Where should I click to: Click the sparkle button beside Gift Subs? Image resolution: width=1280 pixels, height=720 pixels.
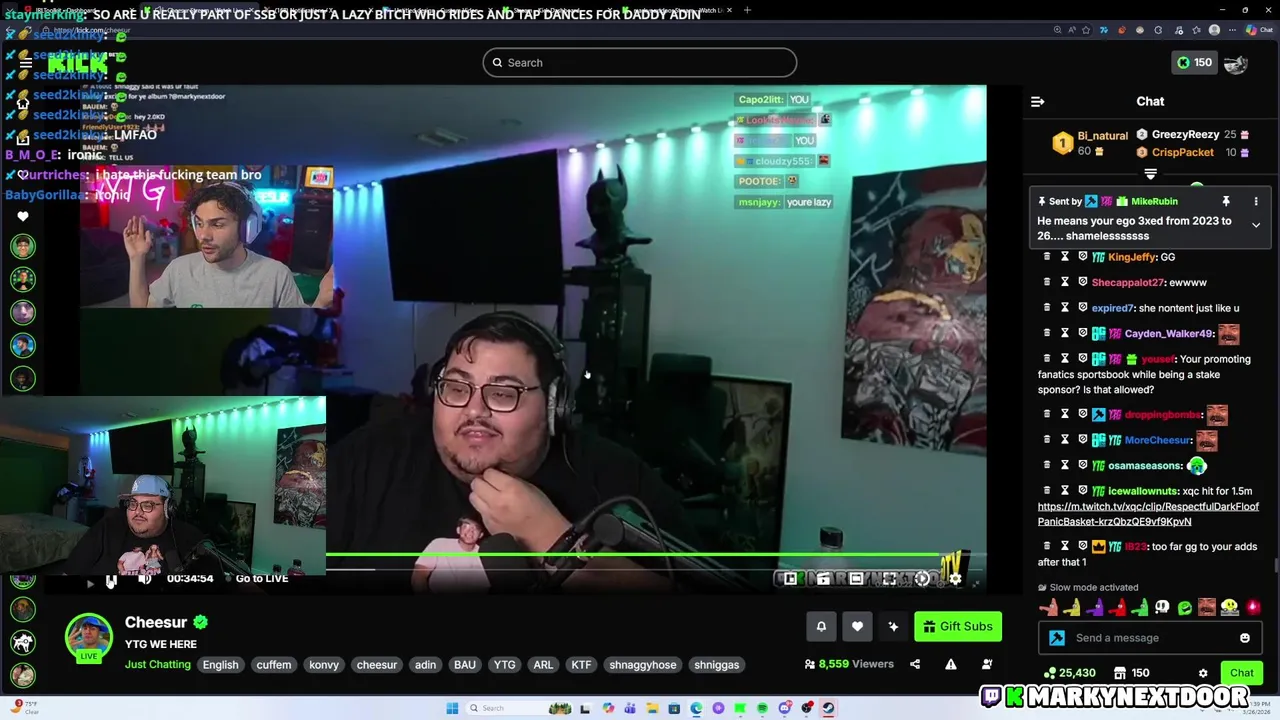893,626
